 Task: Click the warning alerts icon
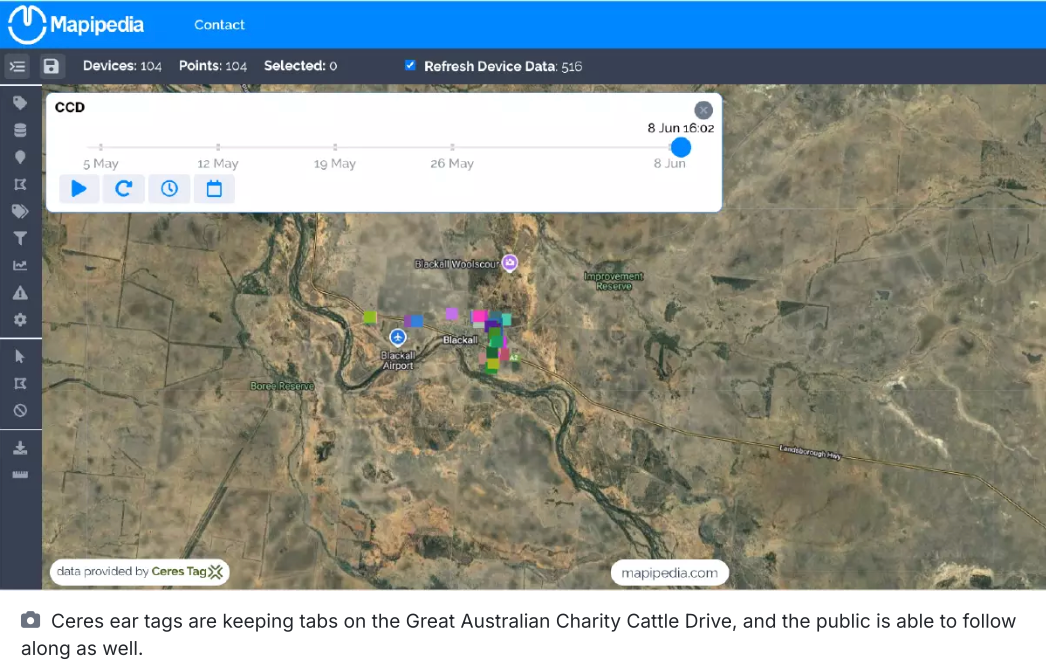click(x=21, y=292)
